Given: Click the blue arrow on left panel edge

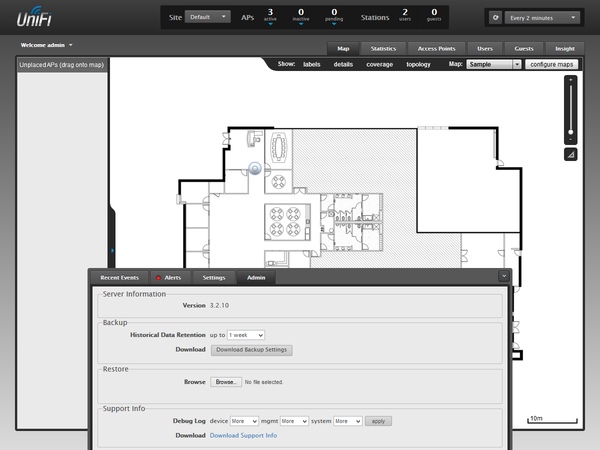Looking at the screenshot, I should point(112,251).
